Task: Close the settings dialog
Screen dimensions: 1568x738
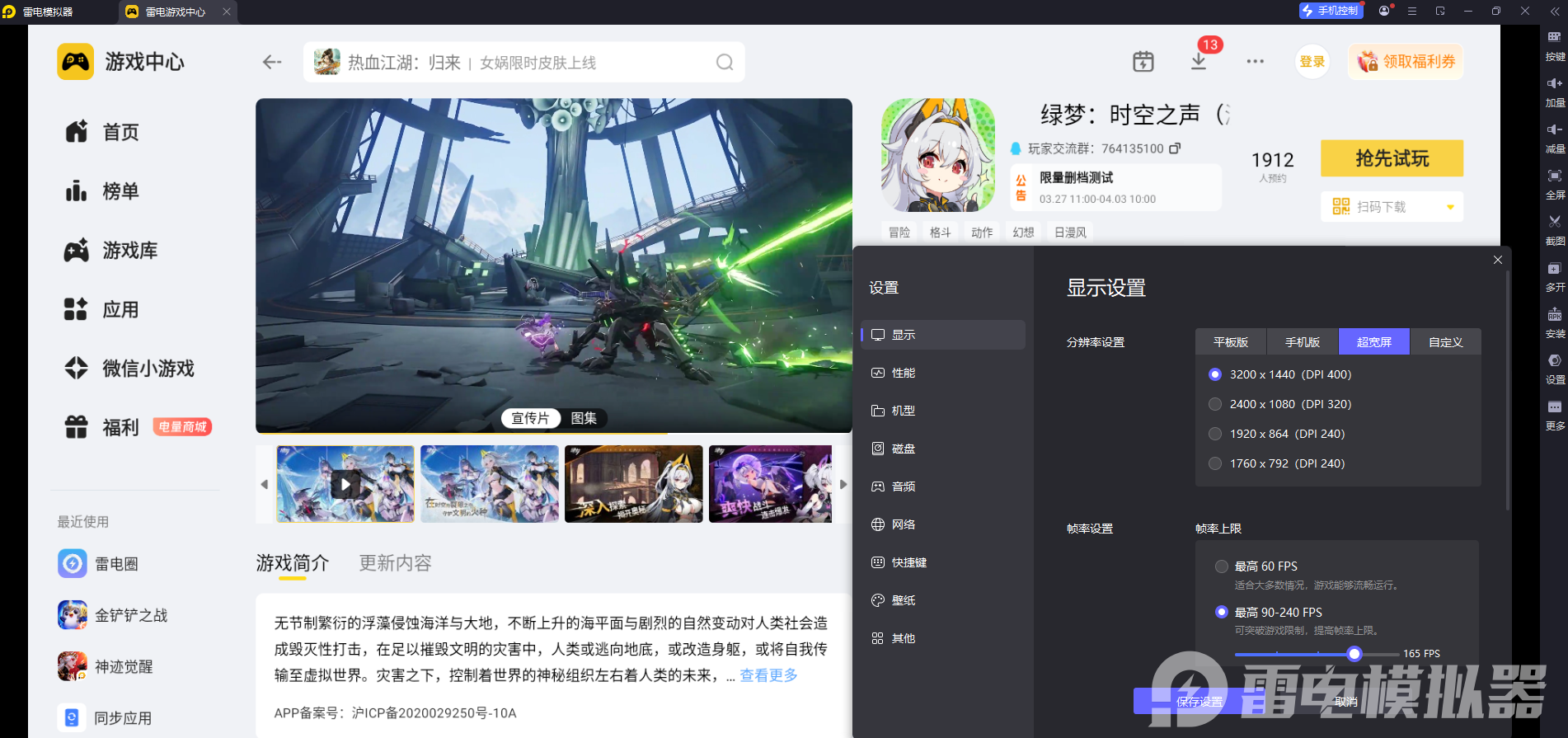Action: pos(1498,260)
